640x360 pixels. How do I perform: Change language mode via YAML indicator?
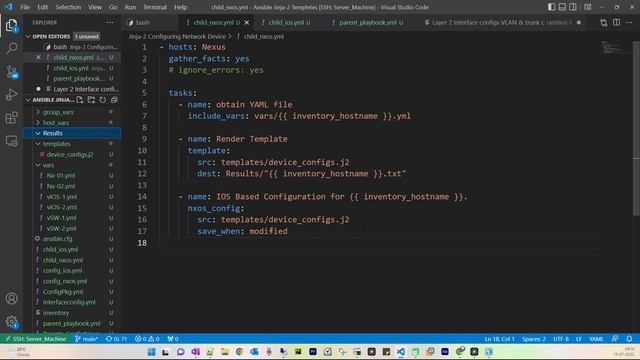(596, 339)
